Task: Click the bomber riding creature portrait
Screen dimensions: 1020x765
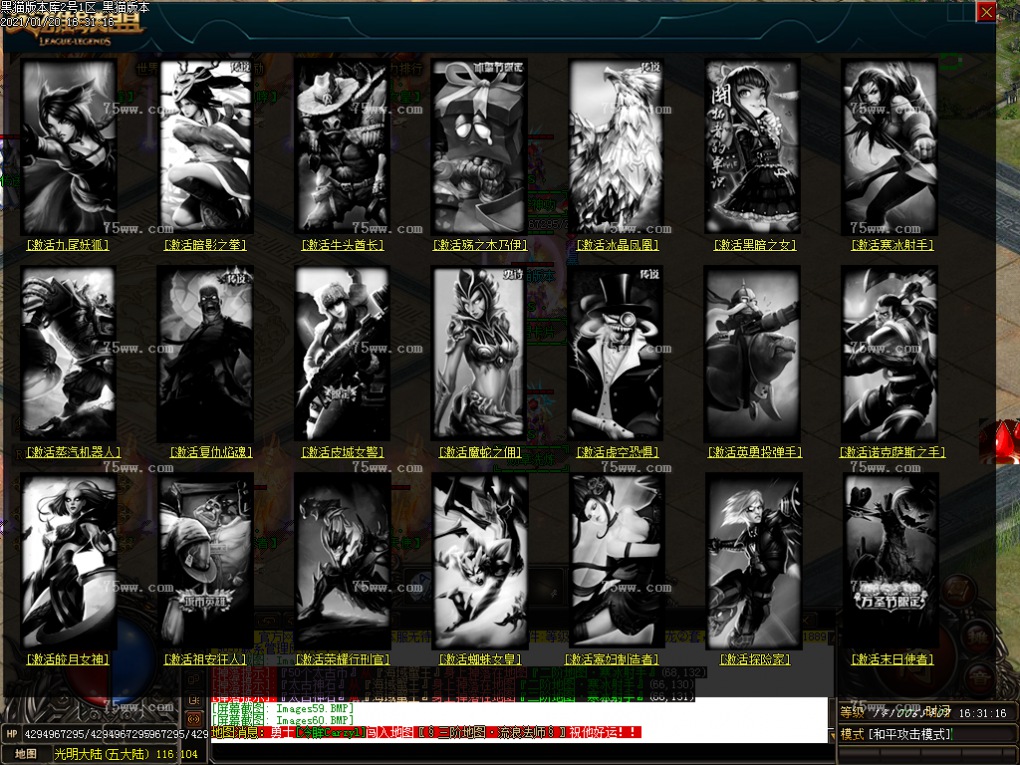Action: point(753,354)
